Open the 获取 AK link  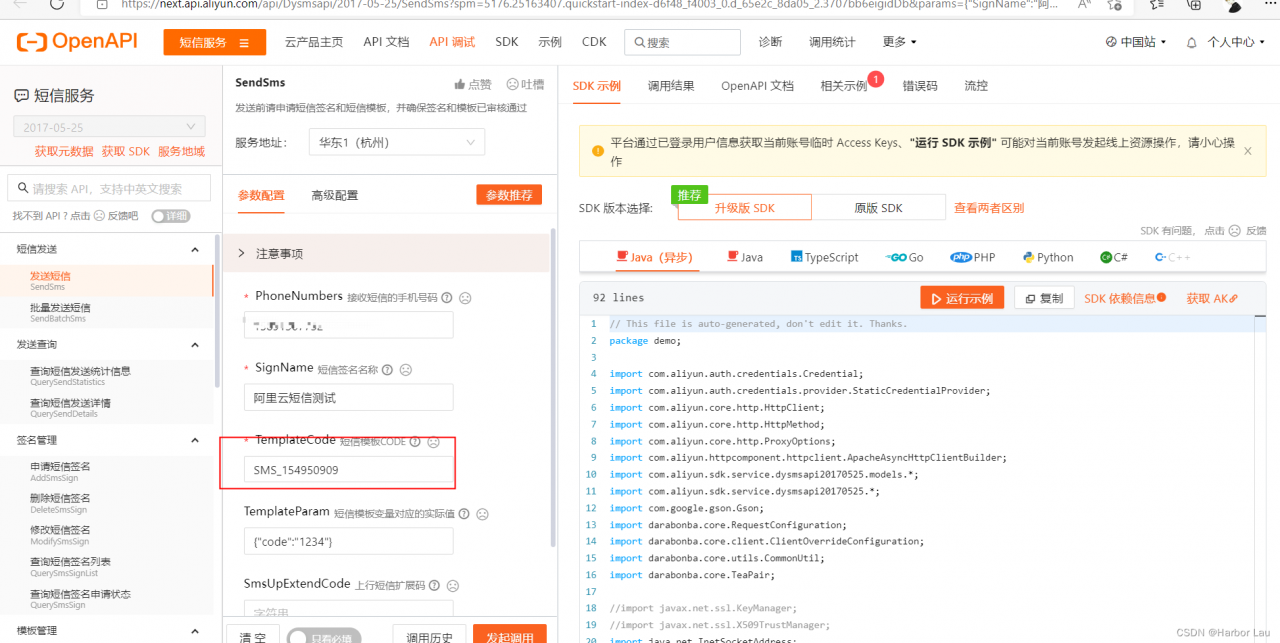click(1212, 298)
